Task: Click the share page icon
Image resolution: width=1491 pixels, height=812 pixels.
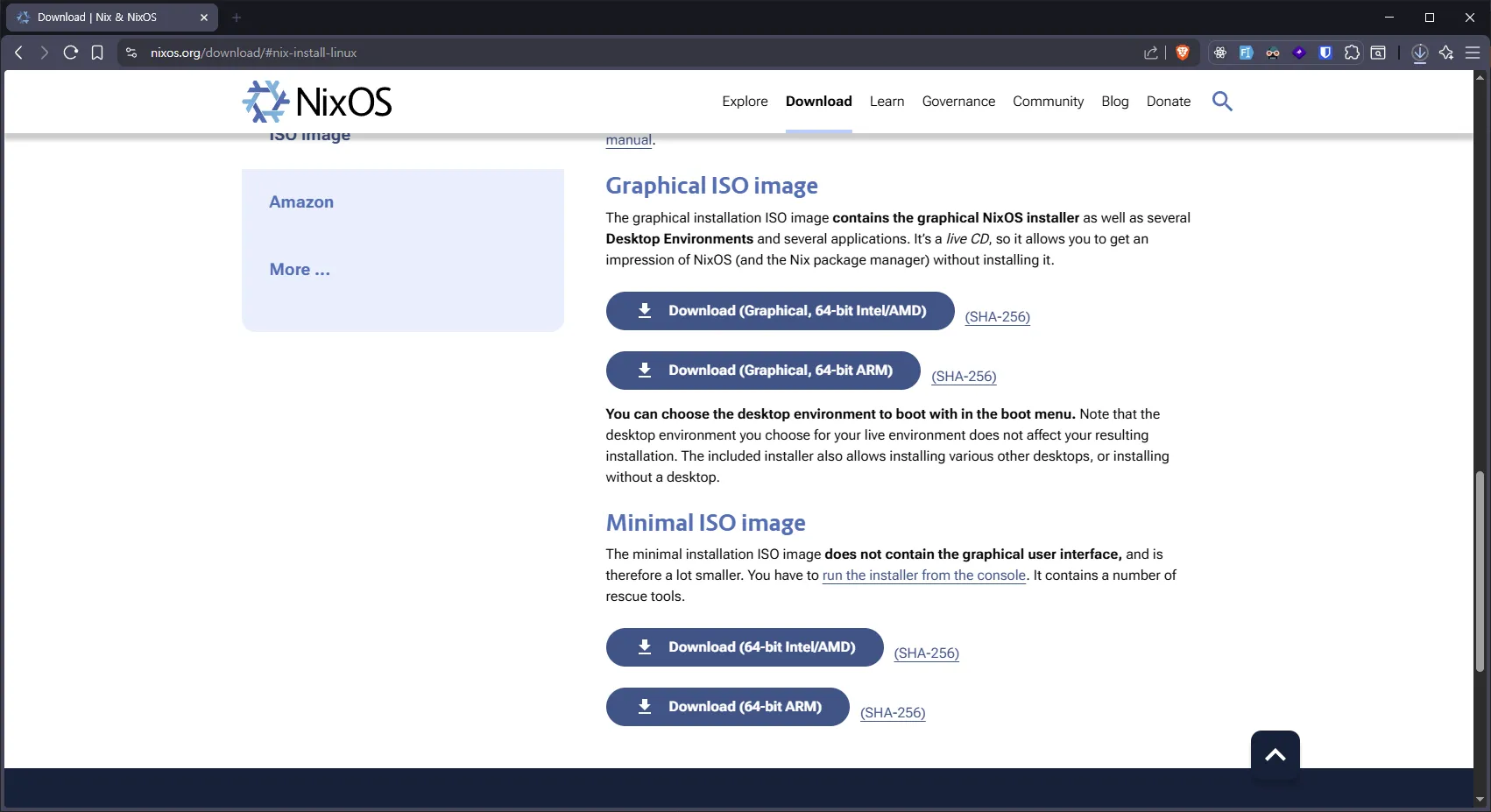Action: point(1150,53)
